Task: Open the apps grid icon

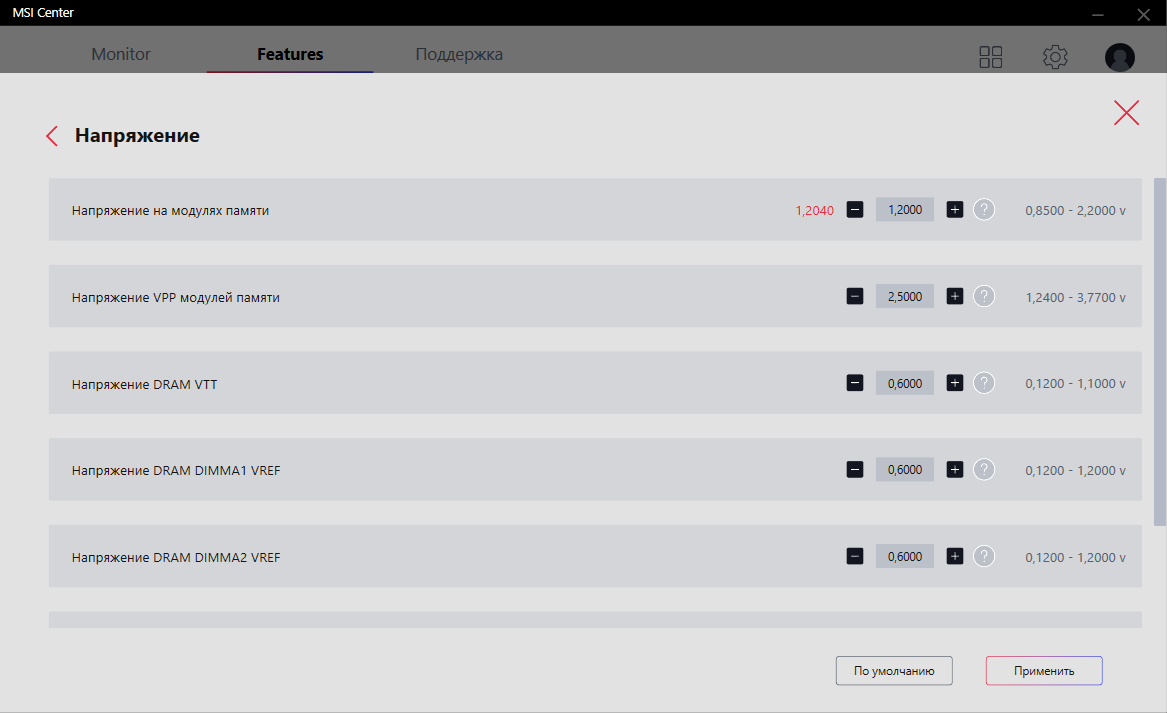Action: click(990, 57)
